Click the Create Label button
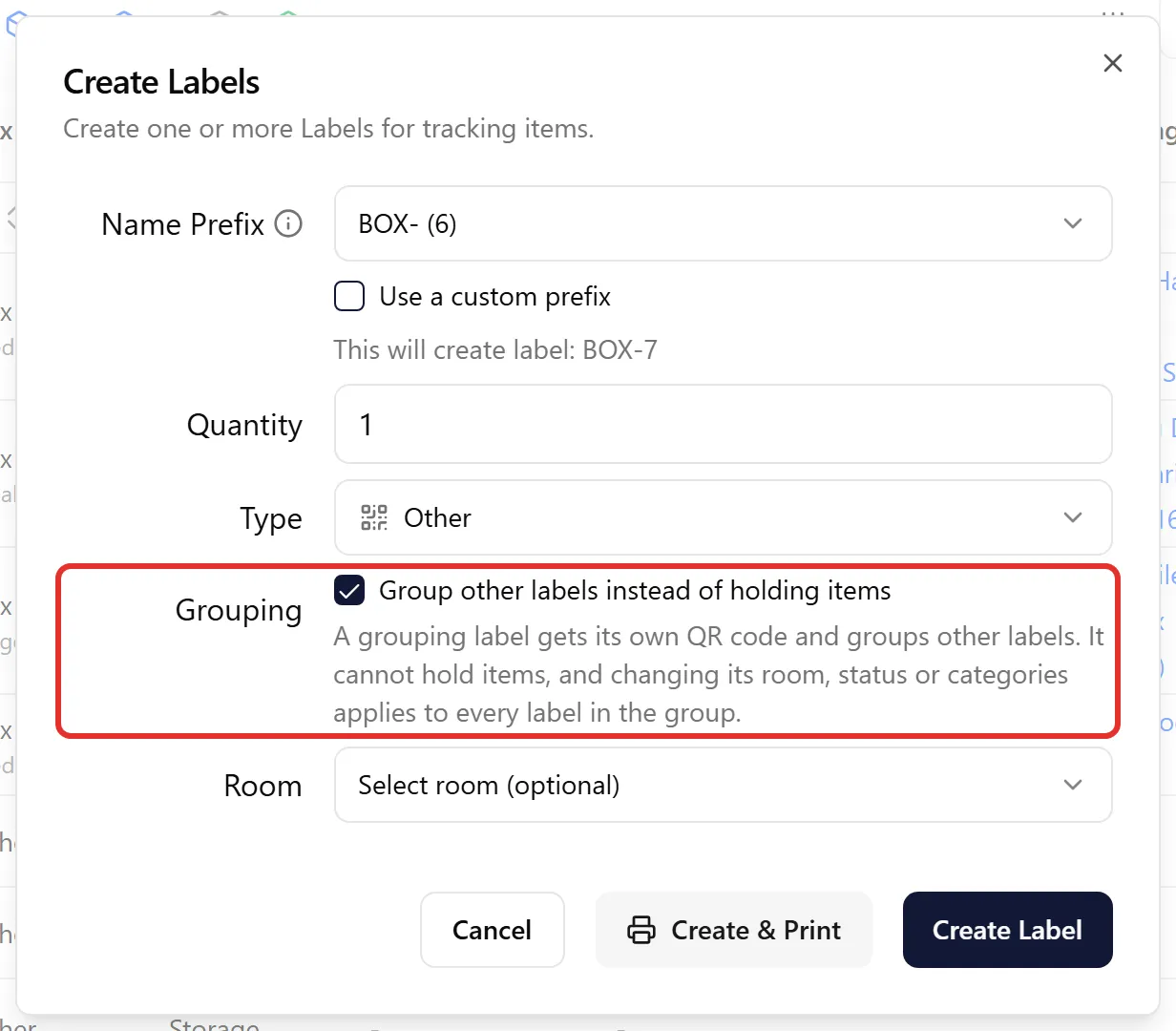The width and height of the screenshot is (1176, 1031). pos(1008,930)
